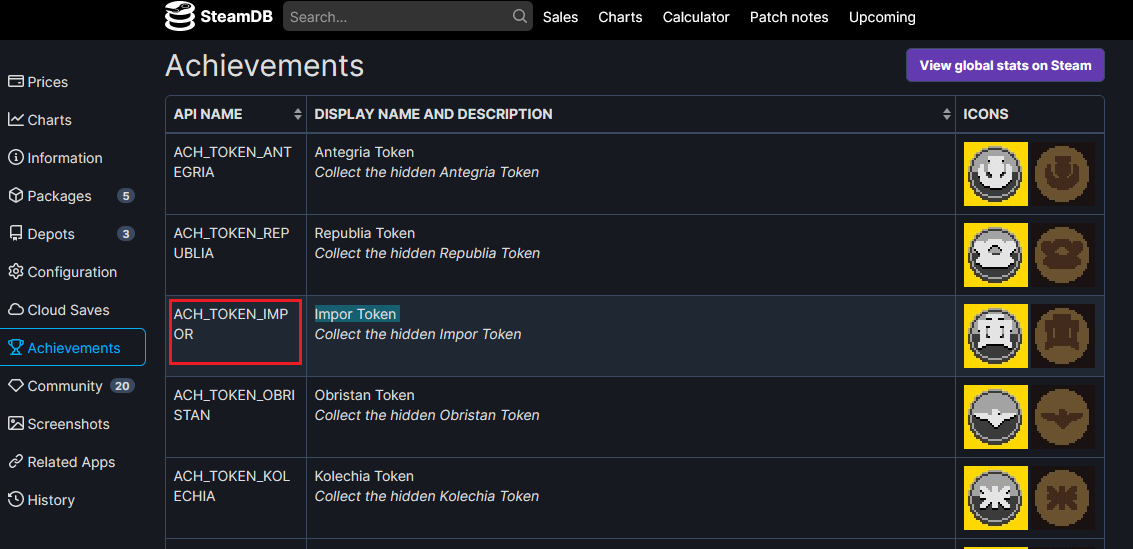Click the Obristan Token locked icon
This screenshot has height=549, width=1133.
1064,417
